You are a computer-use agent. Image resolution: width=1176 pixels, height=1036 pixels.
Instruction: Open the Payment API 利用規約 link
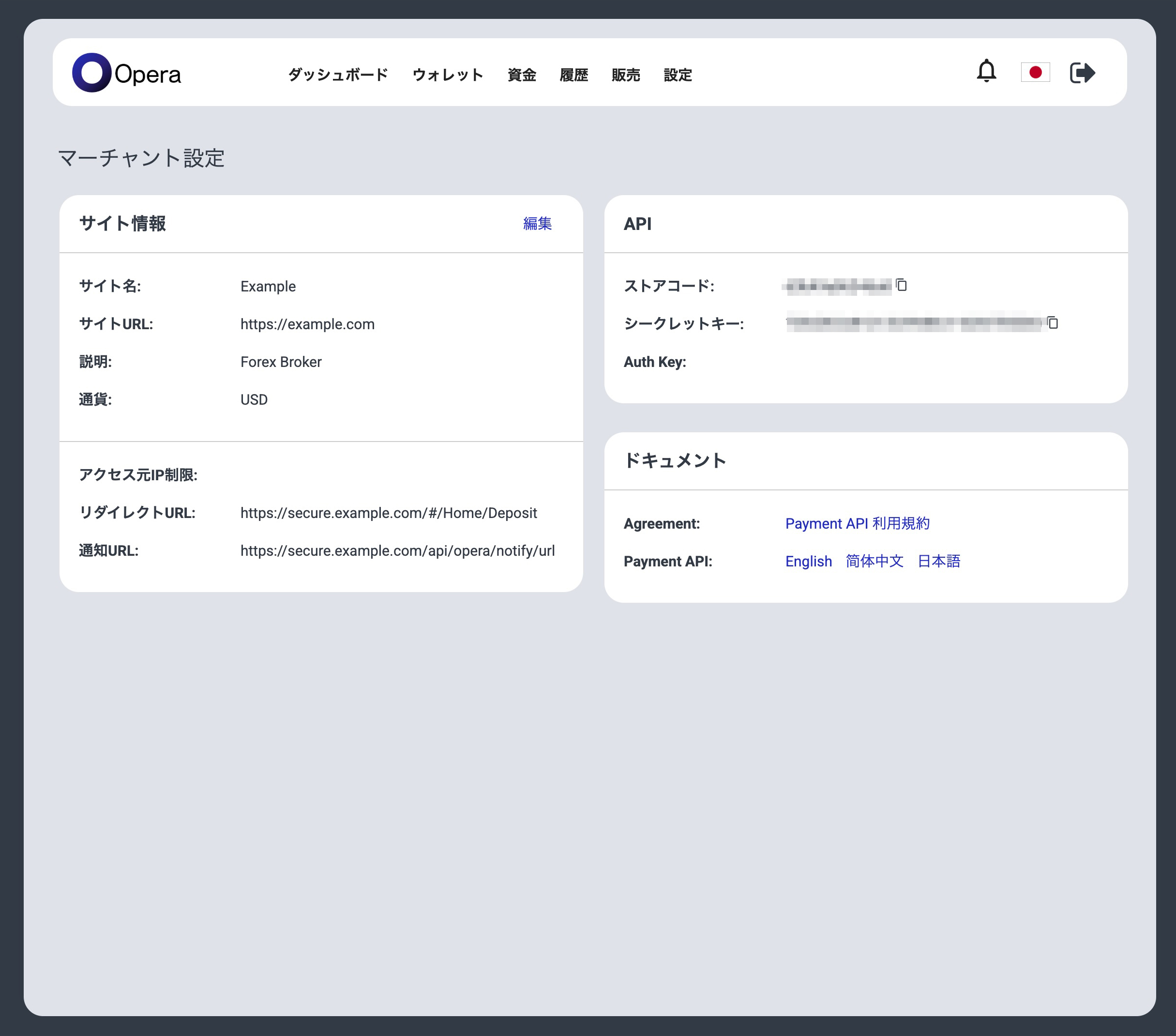[x=857, y=524]
